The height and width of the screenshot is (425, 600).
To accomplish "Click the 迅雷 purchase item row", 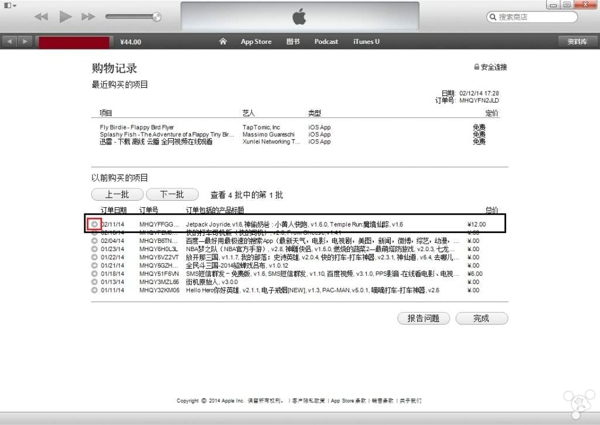I will coord(156,142).
